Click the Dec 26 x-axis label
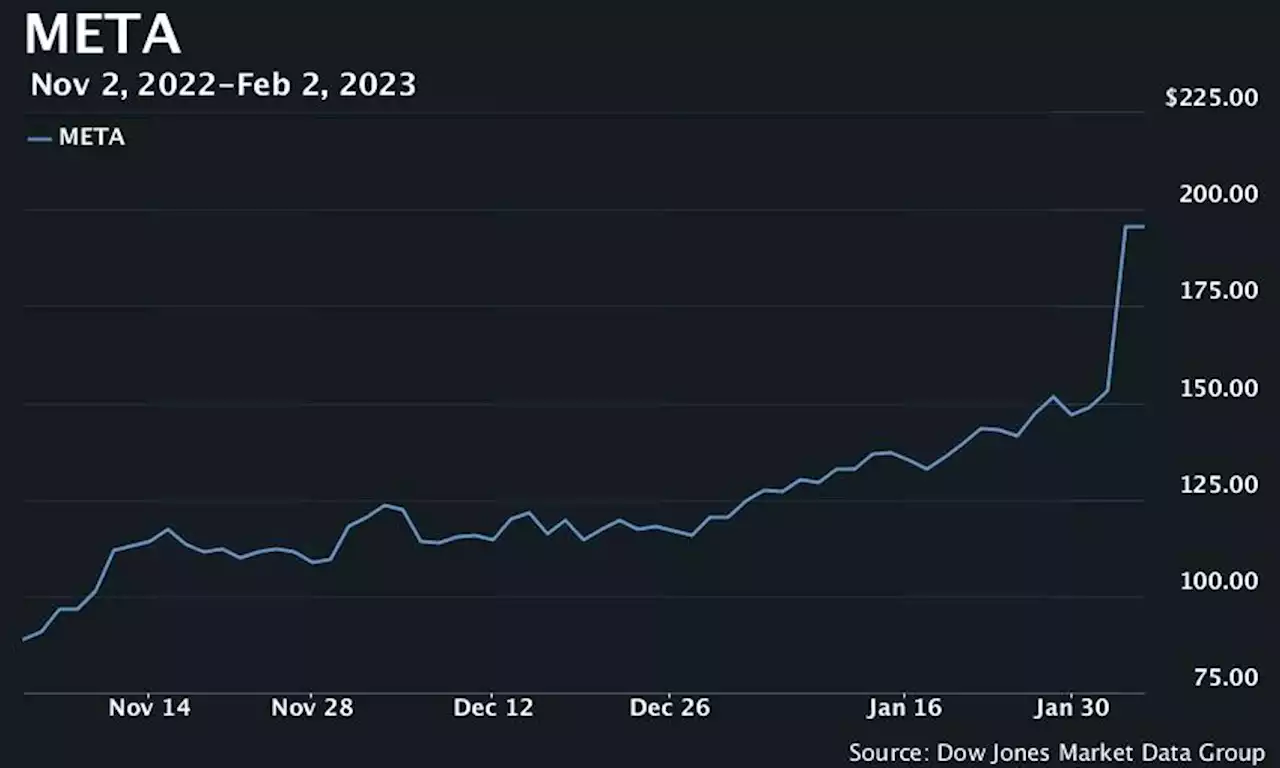Viewport: 1280px width, 768px height. (670, 708)
